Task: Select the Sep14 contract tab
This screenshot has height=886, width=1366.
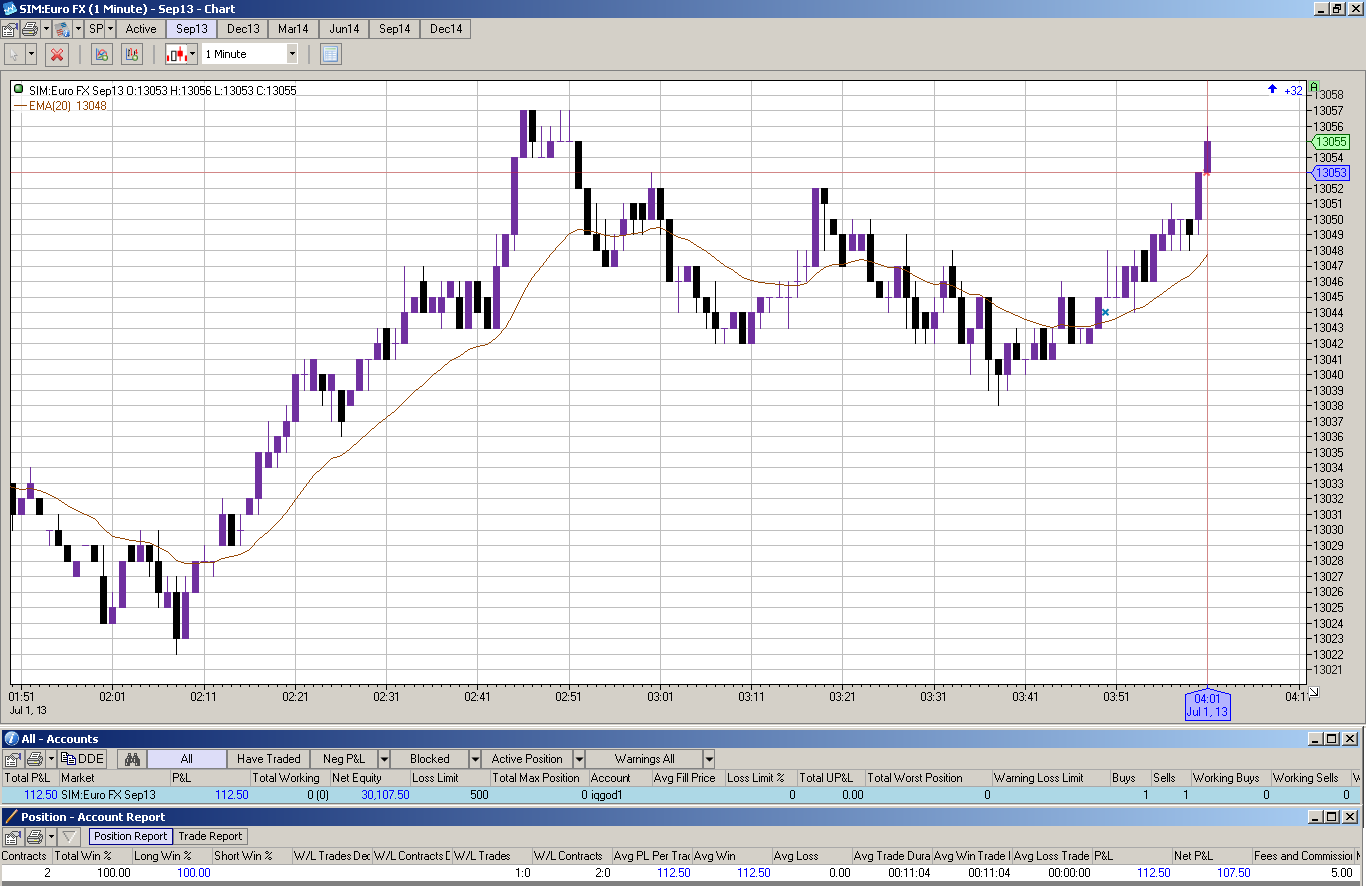Action: (x=395, y=29)
